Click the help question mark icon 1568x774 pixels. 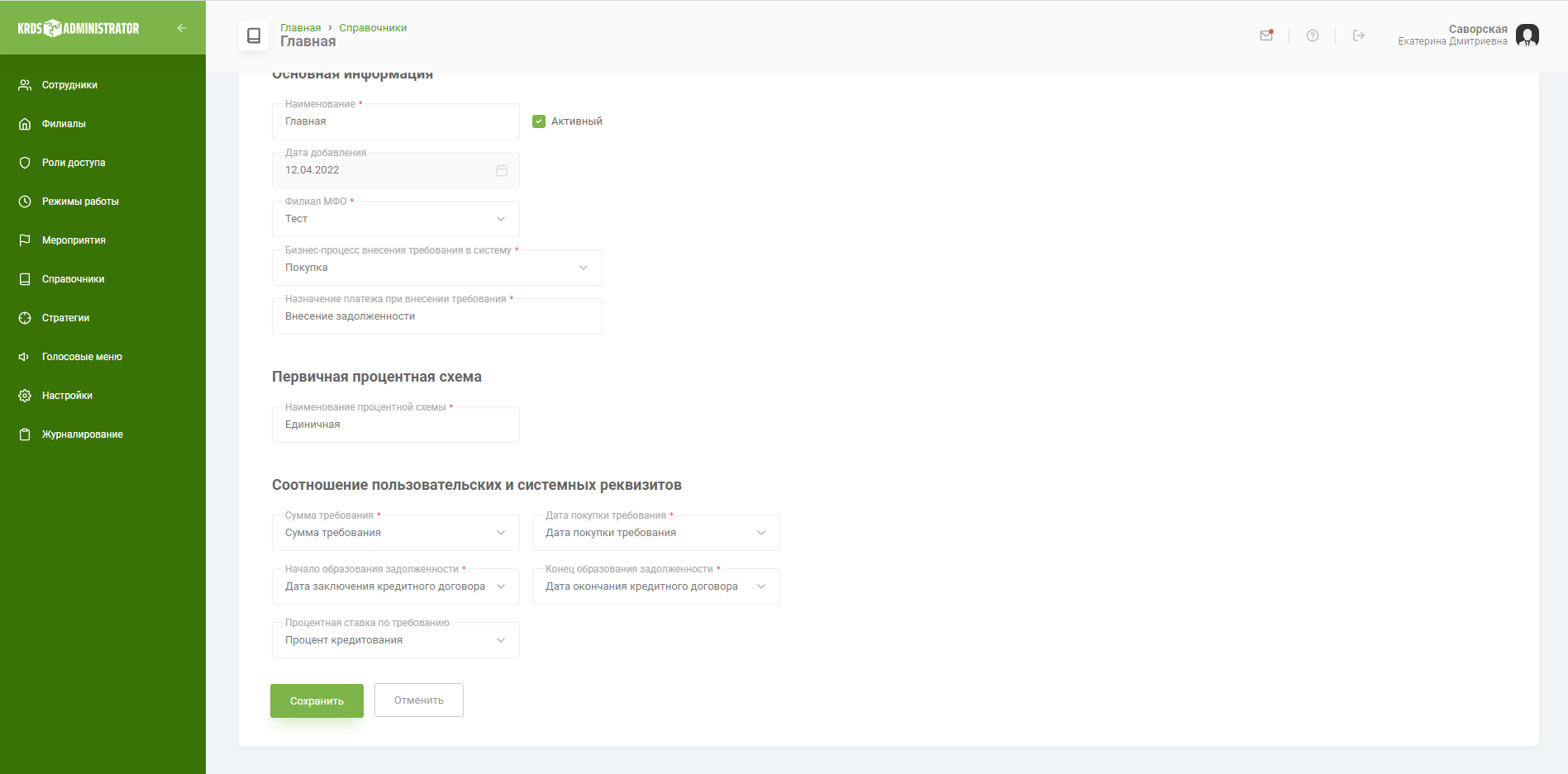pyautogui.click(x=1312, y=36)
